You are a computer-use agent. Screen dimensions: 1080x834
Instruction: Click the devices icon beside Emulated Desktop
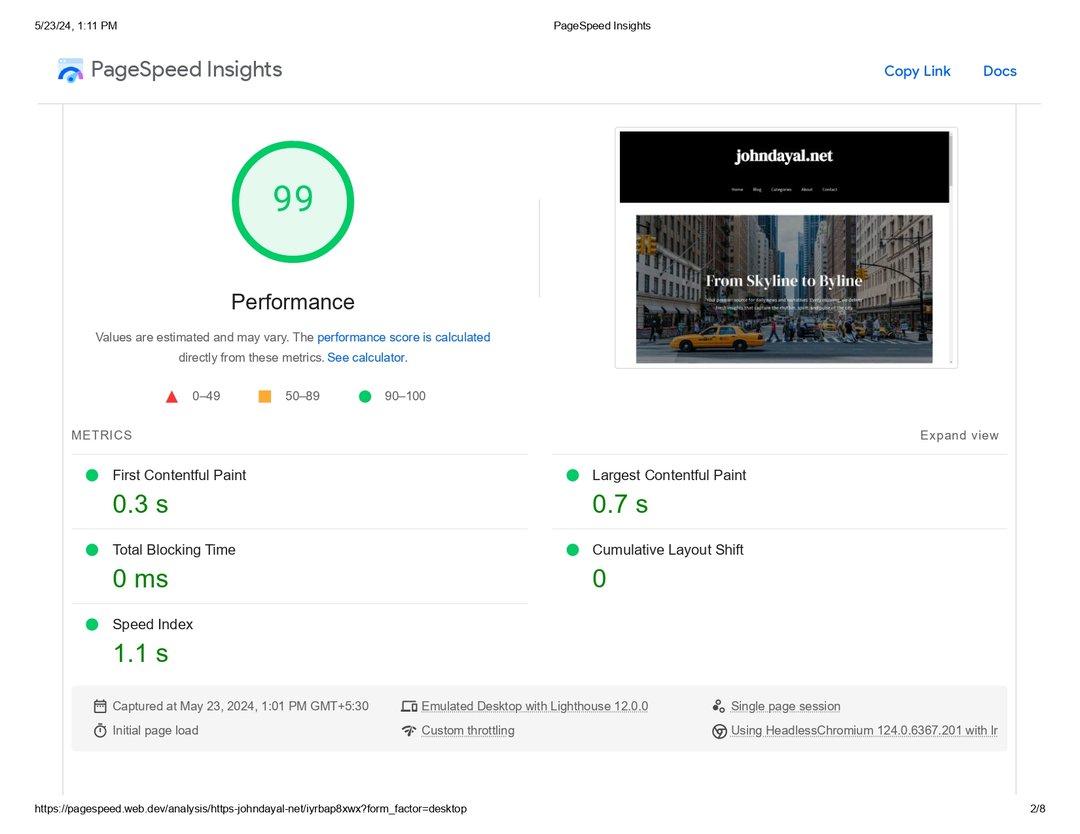pos(409,706)
